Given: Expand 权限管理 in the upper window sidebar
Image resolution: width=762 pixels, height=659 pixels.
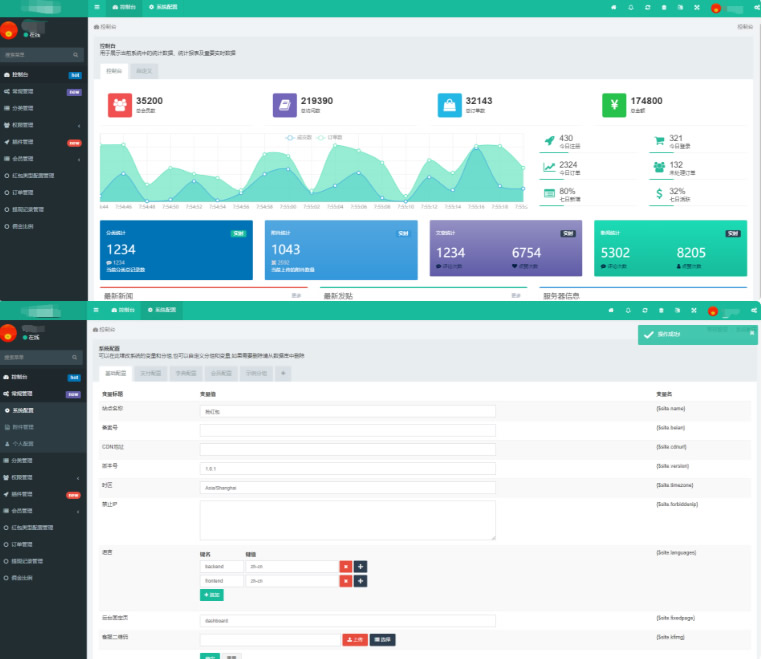Looking at the screenshot, I should (40, 125).
